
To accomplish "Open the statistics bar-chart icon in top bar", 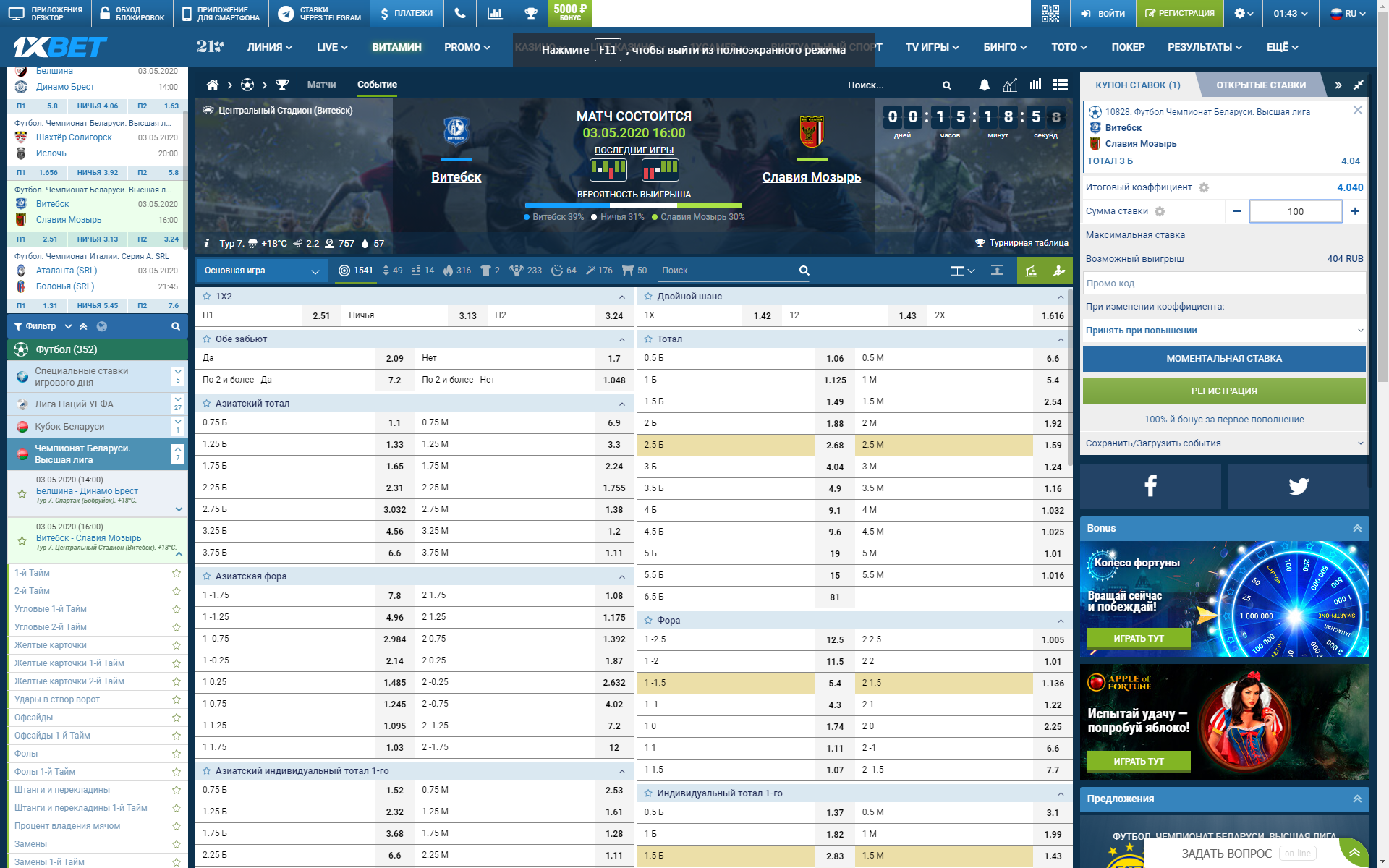I will click(x=495, y=13).
